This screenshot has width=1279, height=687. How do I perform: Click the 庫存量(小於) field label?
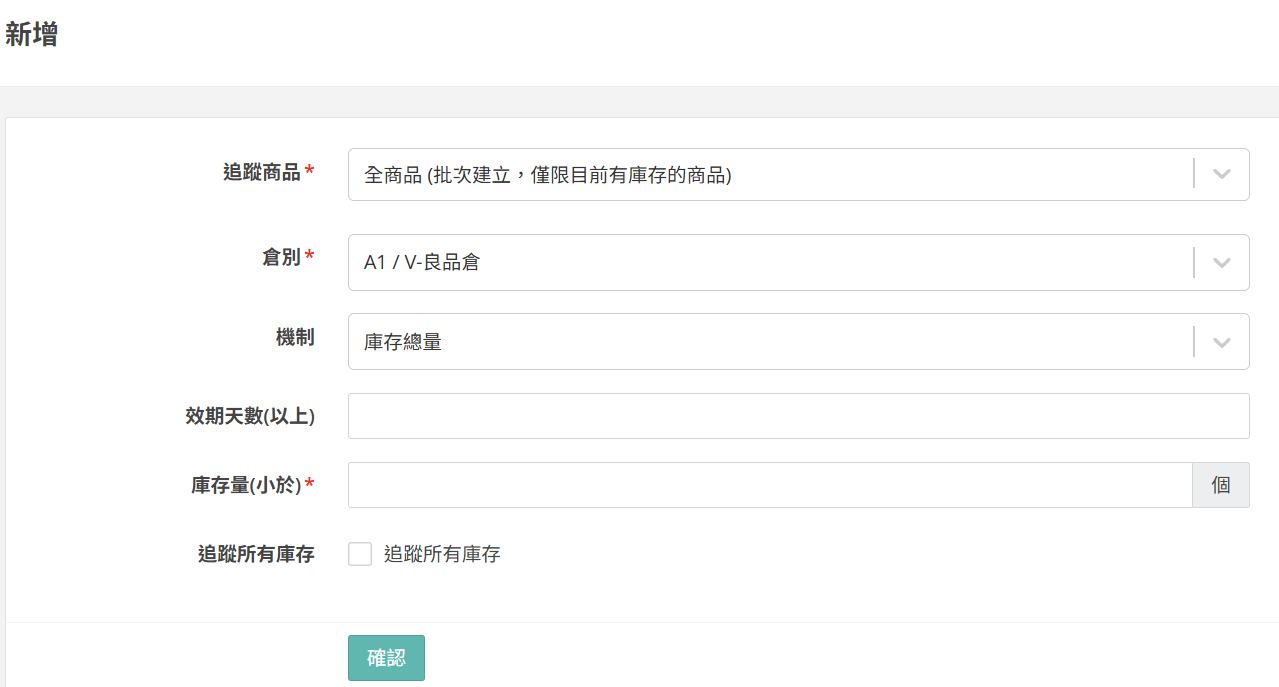(x=246, y=485)
